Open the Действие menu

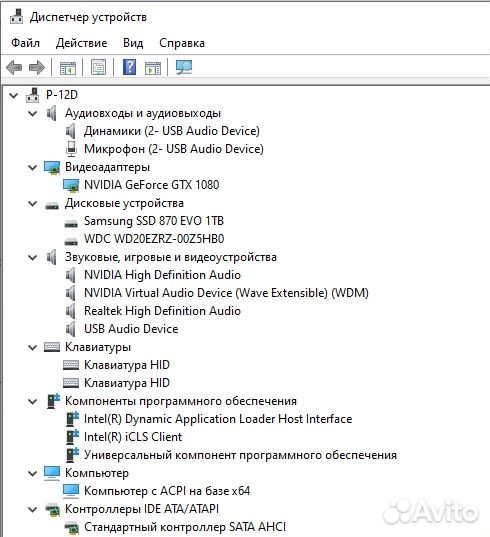81,43
